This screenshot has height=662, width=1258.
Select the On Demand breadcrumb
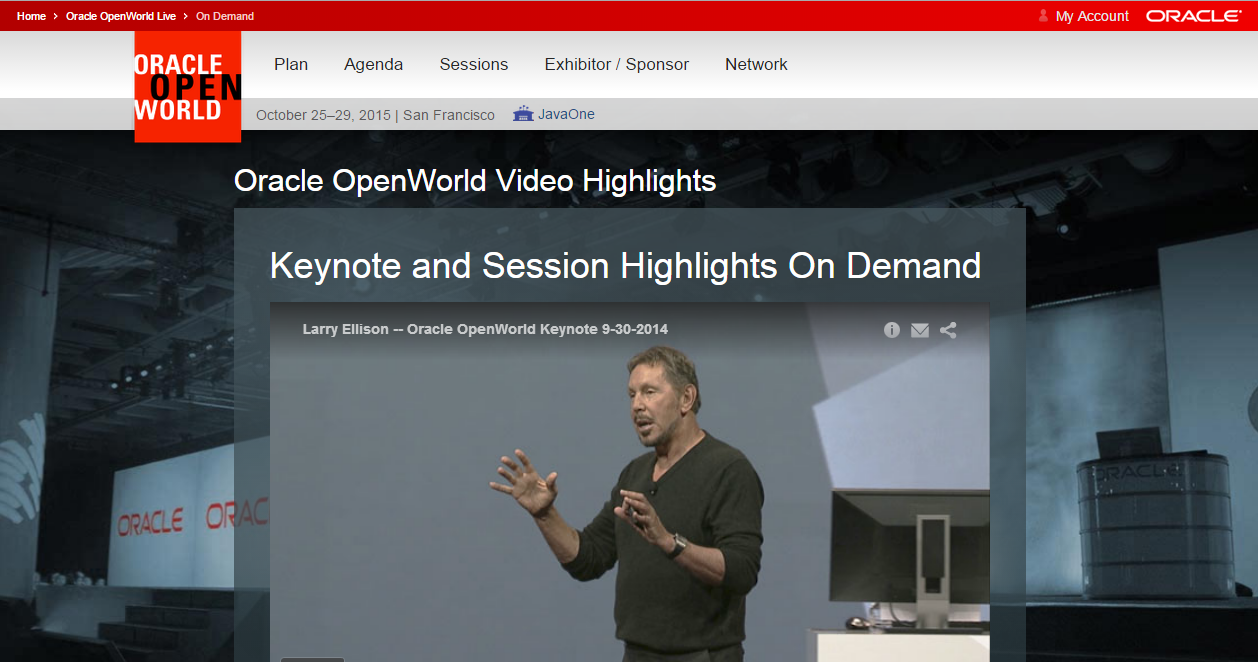click(x=225, y=16)
